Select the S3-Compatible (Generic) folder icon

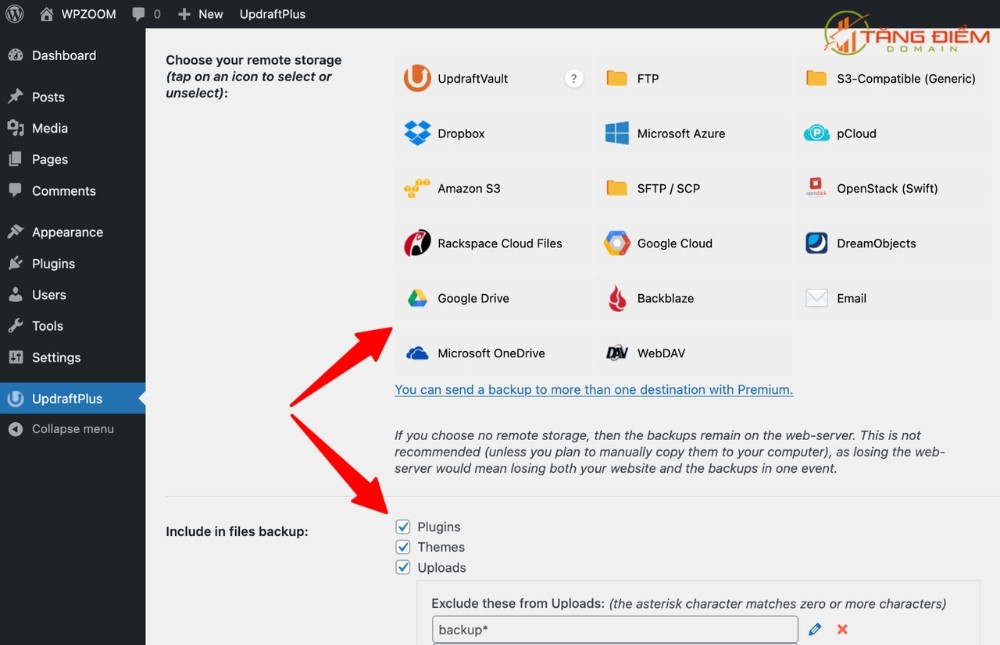click(816, 78)
